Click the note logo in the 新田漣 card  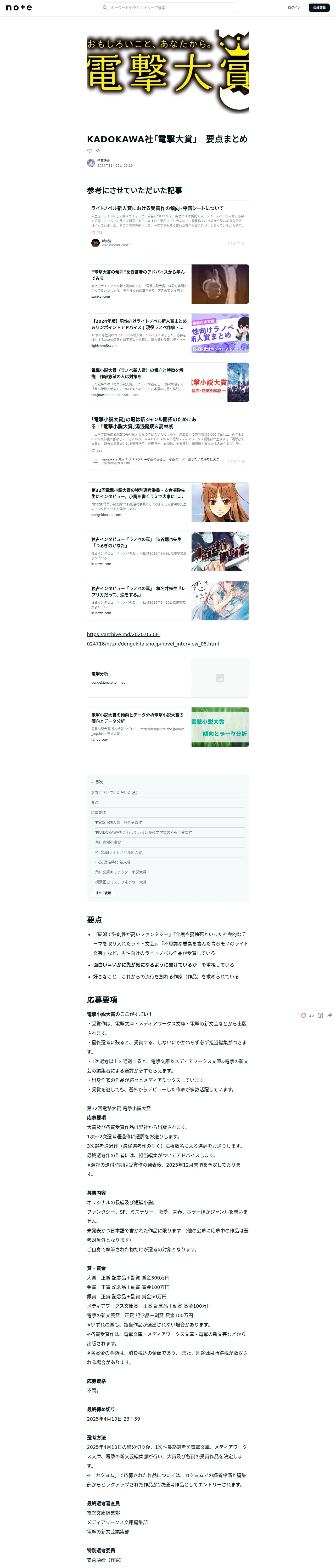coord(237,243)
